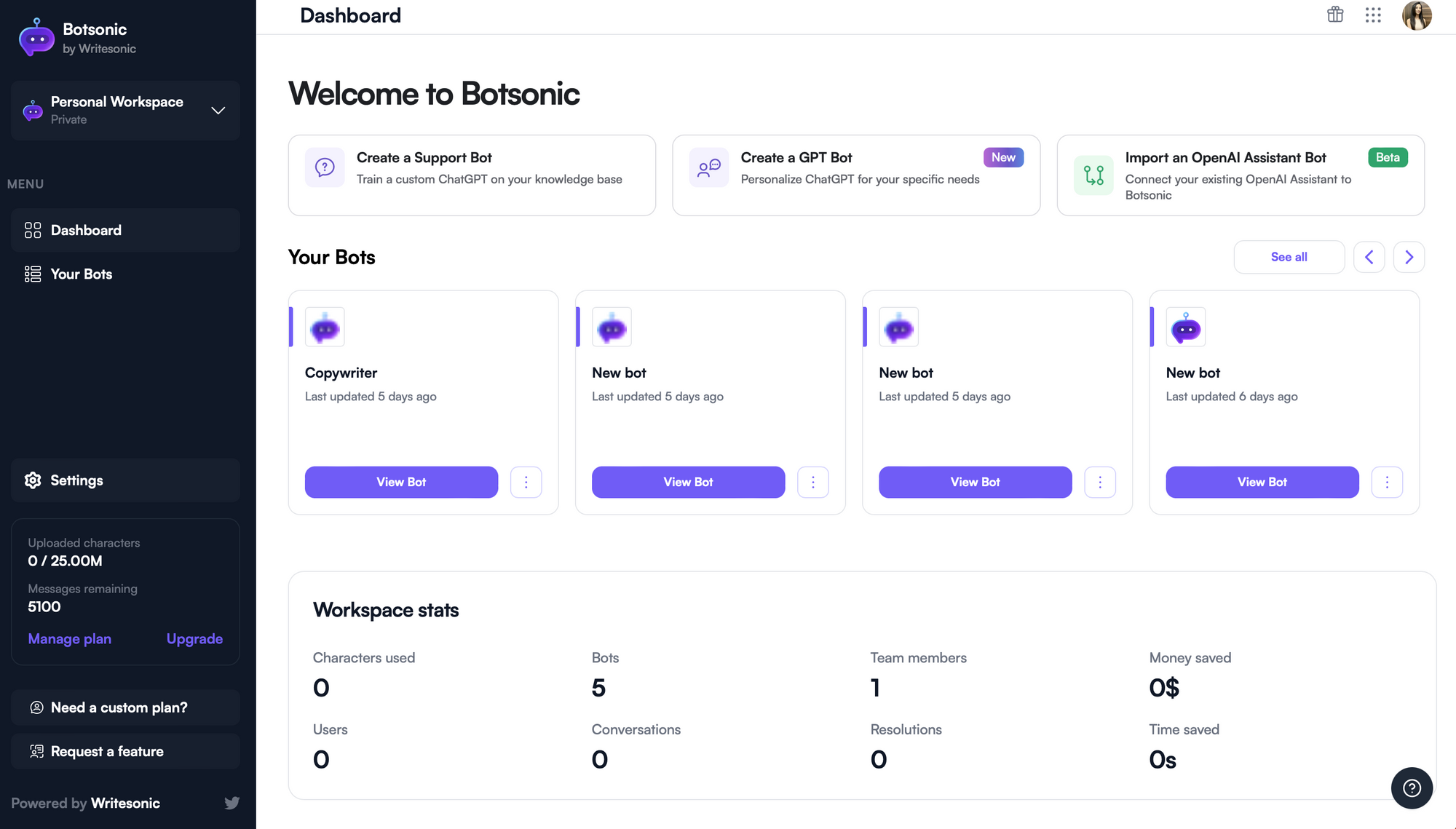Click View Bot on the Copywriter card

tap(401, 482)
